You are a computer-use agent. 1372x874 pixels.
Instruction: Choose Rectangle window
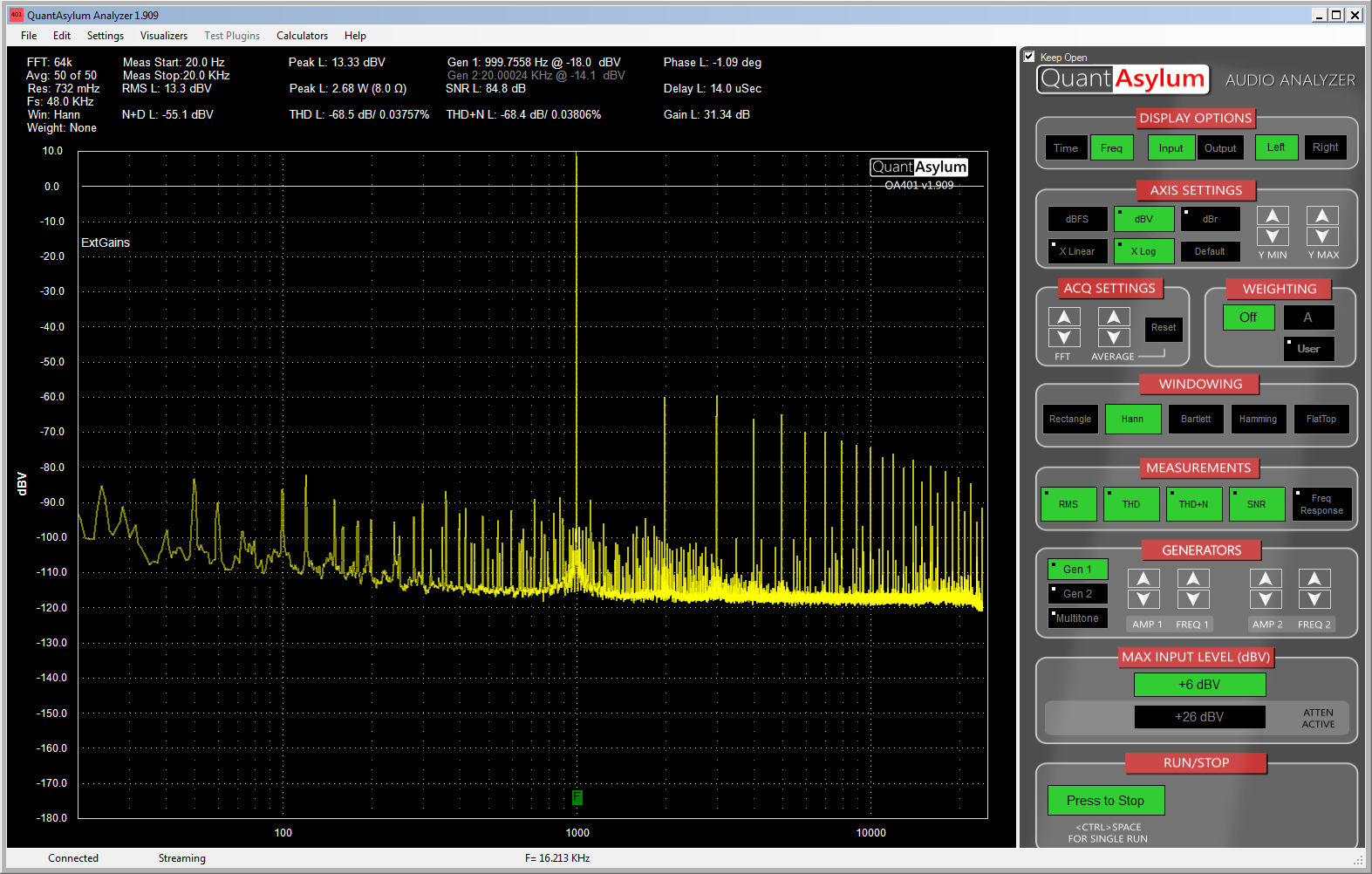point(1070,420)
